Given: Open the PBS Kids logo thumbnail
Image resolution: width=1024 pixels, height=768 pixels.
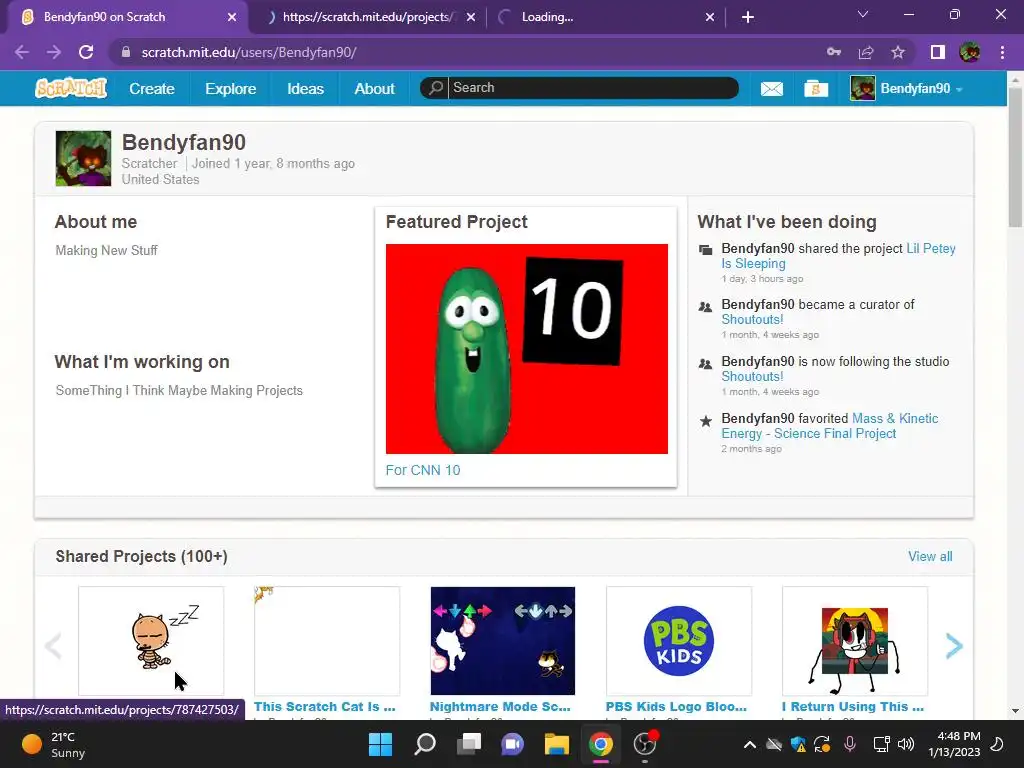Looking at the screenshot, I should point(679,641).
